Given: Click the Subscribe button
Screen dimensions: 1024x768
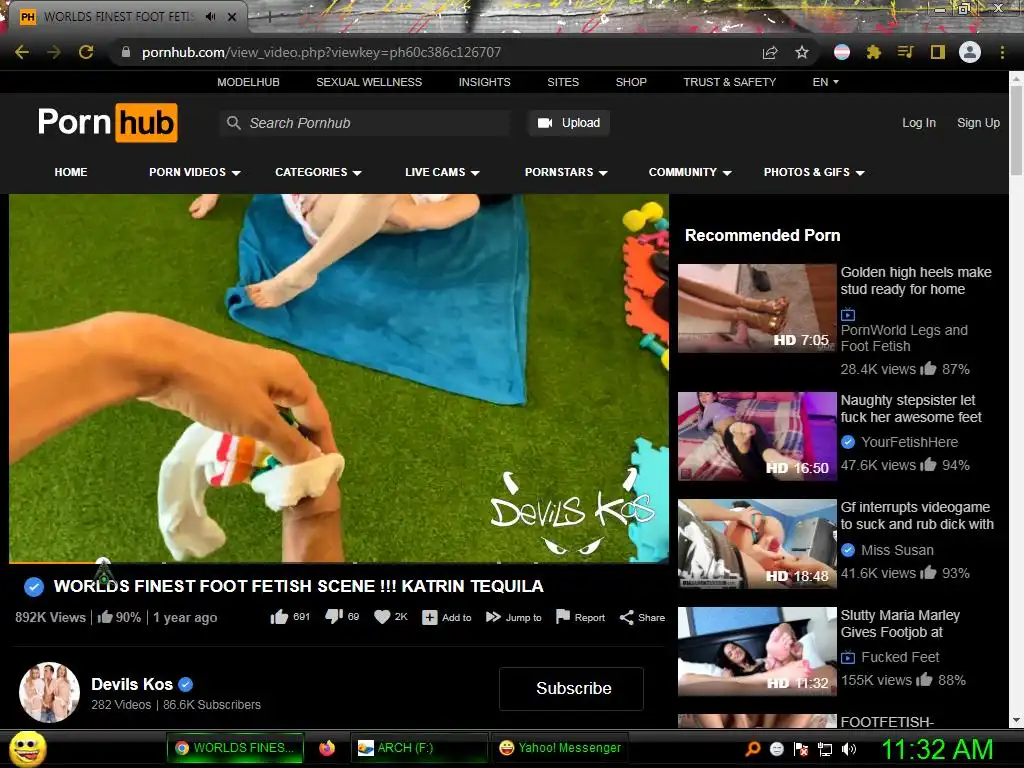Looking at the screenshot, I should click(x=571, y=689).
